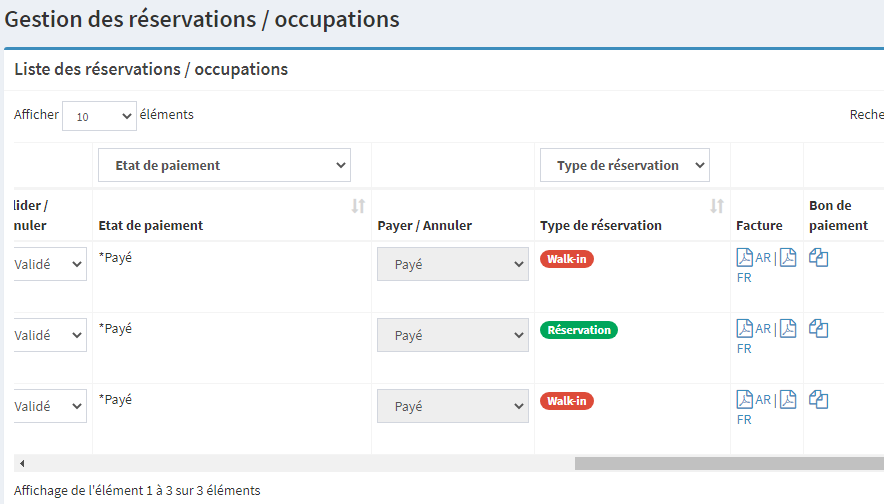Open the Validé dropdown in the first row

[x=48, y=265]
